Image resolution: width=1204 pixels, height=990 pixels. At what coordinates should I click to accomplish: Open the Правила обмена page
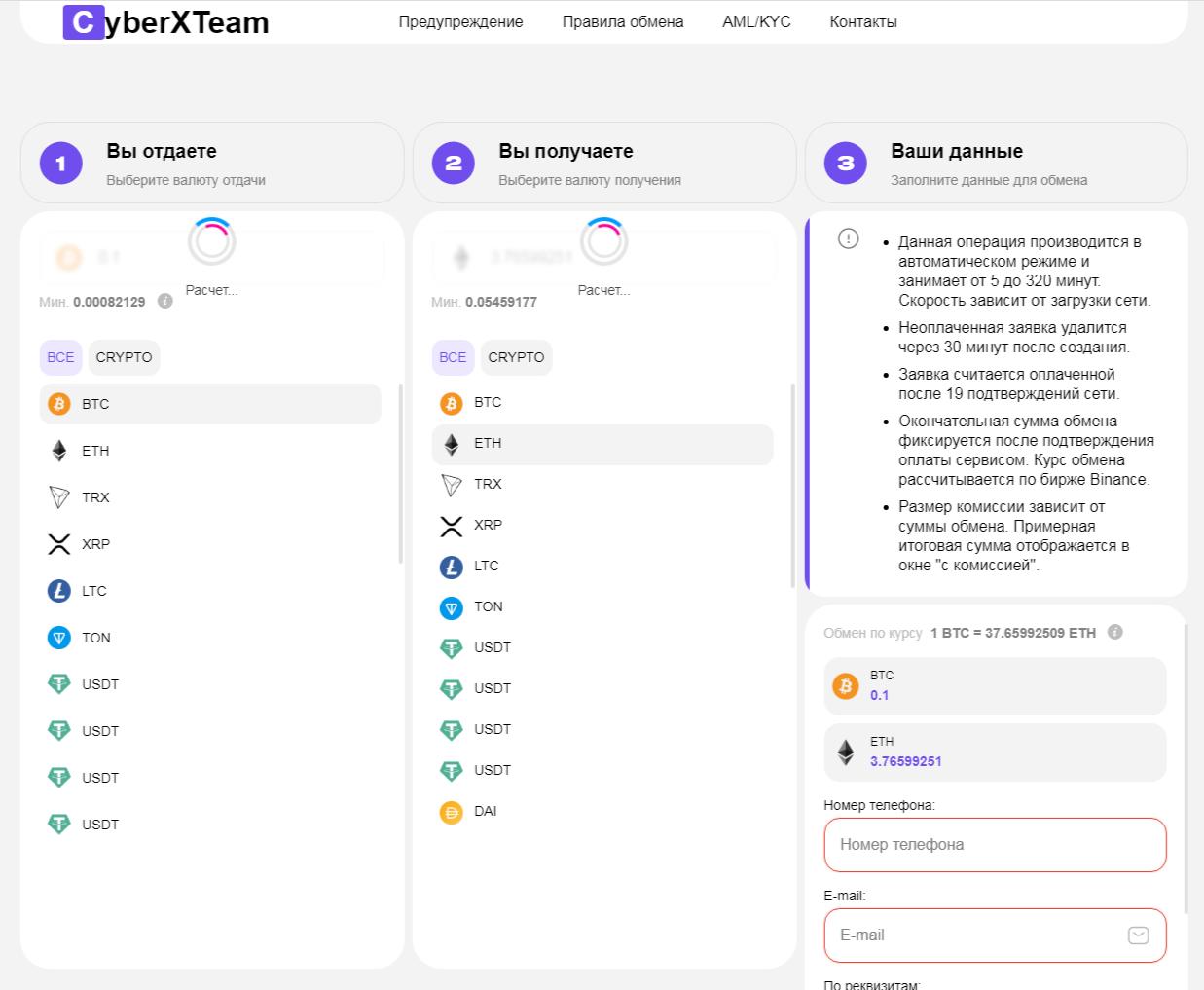(623, 21)
